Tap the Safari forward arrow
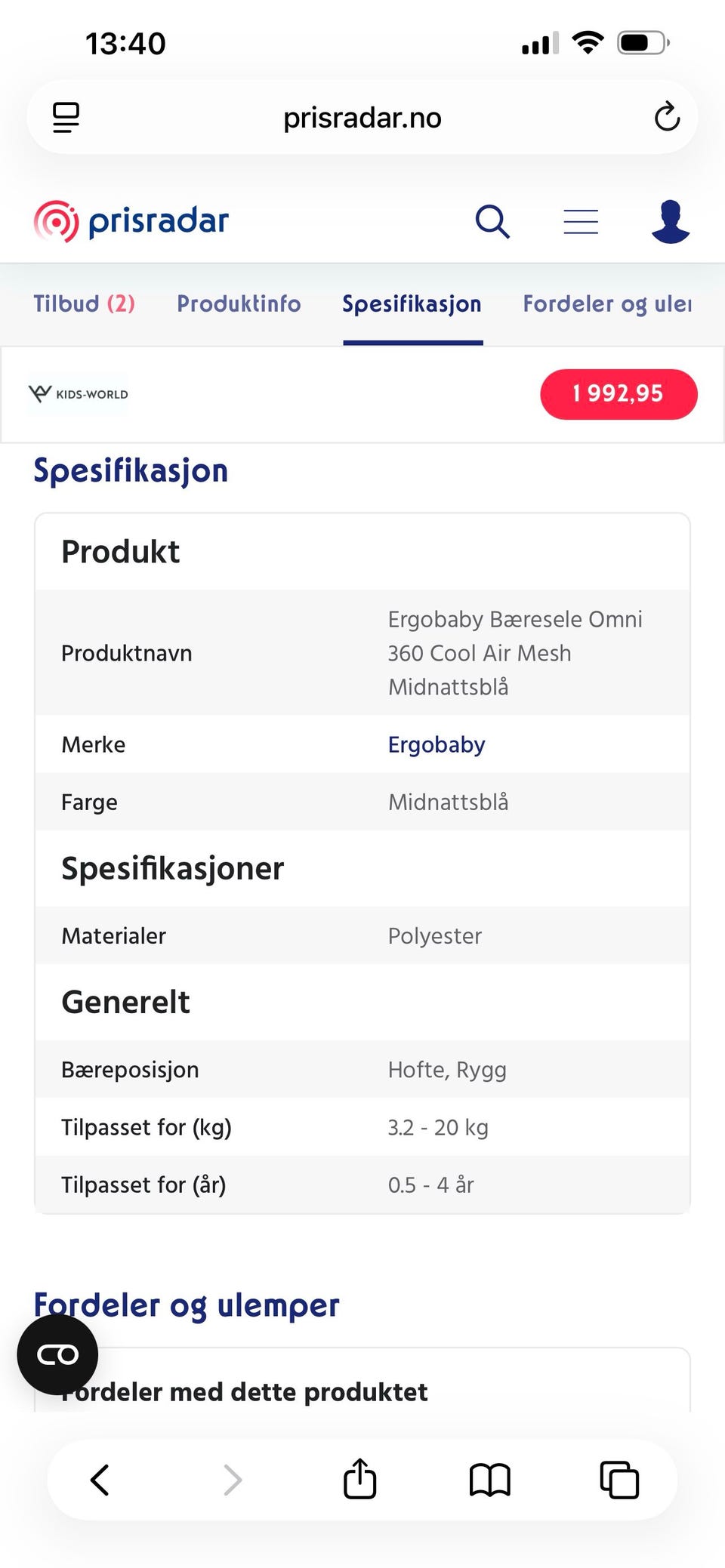Viewport: 725px width, 1568px height. (x=233, y=1480)
